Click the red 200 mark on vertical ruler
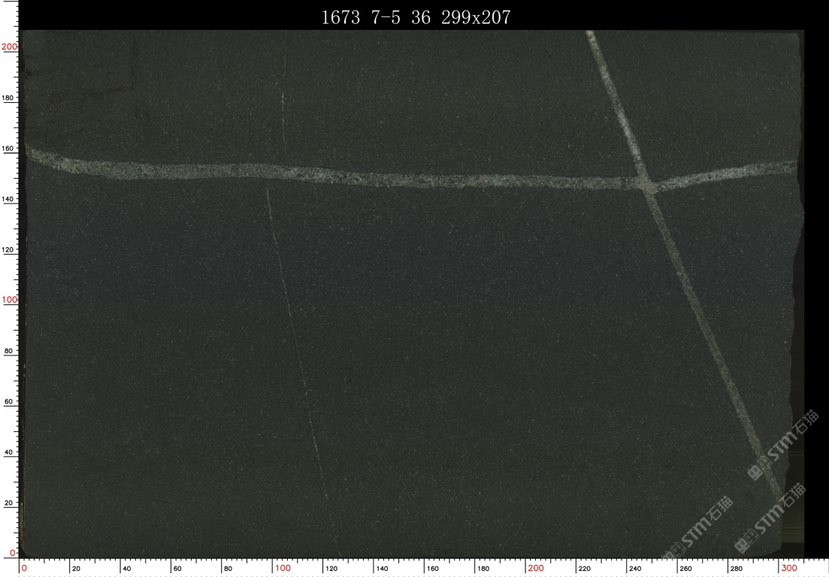The image size is (829, 577). coord(9,47)
